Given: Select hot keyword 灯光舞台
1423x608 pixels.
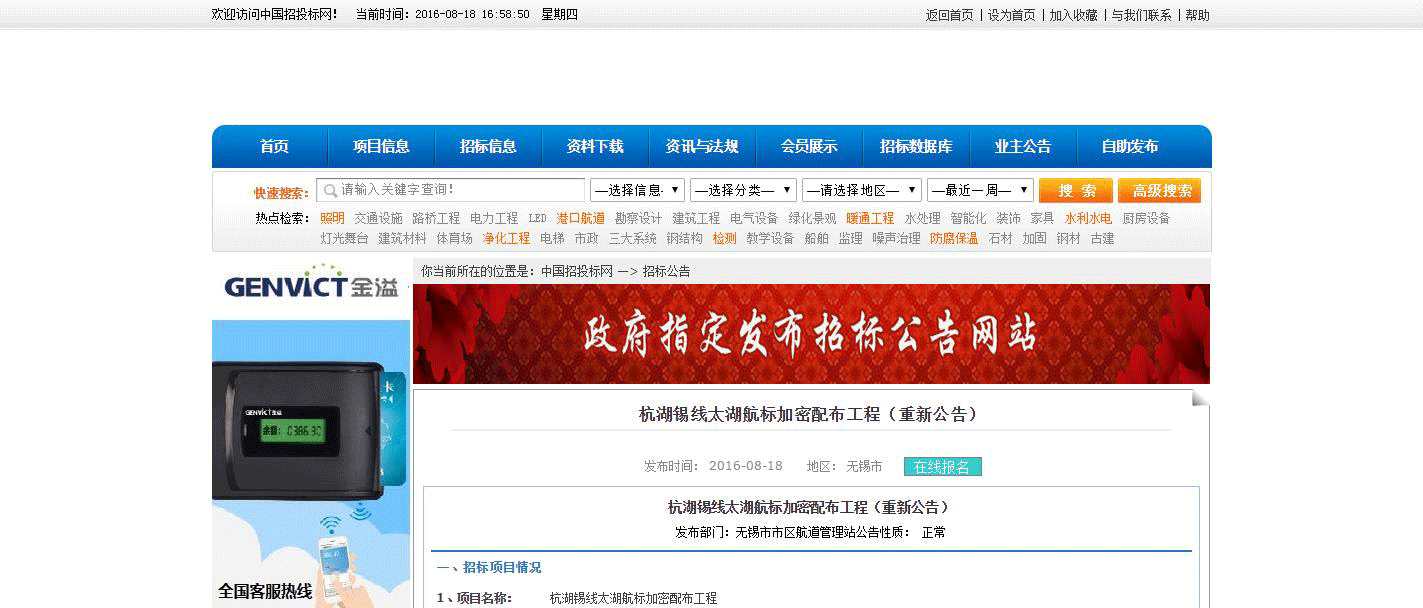Looking at the screenshot, I should click(344, 238).
